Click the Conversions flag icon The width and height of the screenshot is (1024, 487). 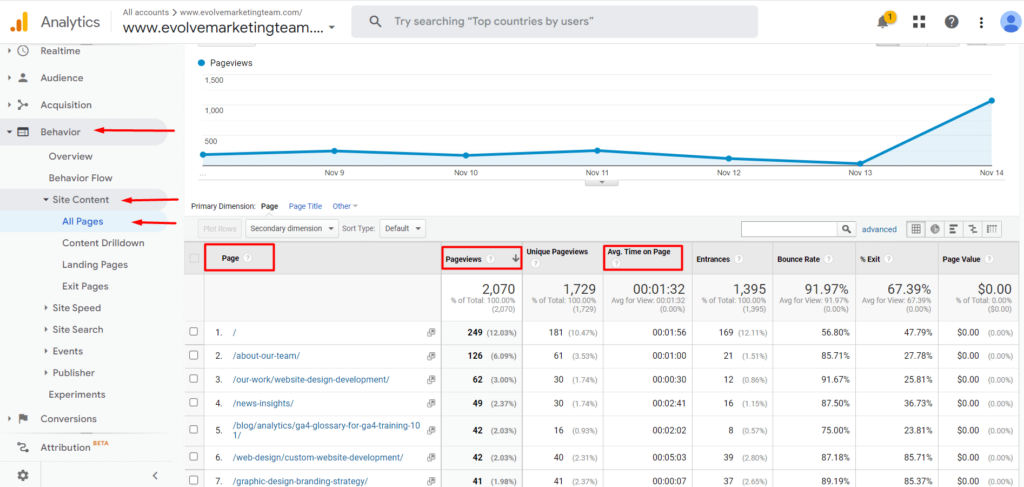coord(23,418)
